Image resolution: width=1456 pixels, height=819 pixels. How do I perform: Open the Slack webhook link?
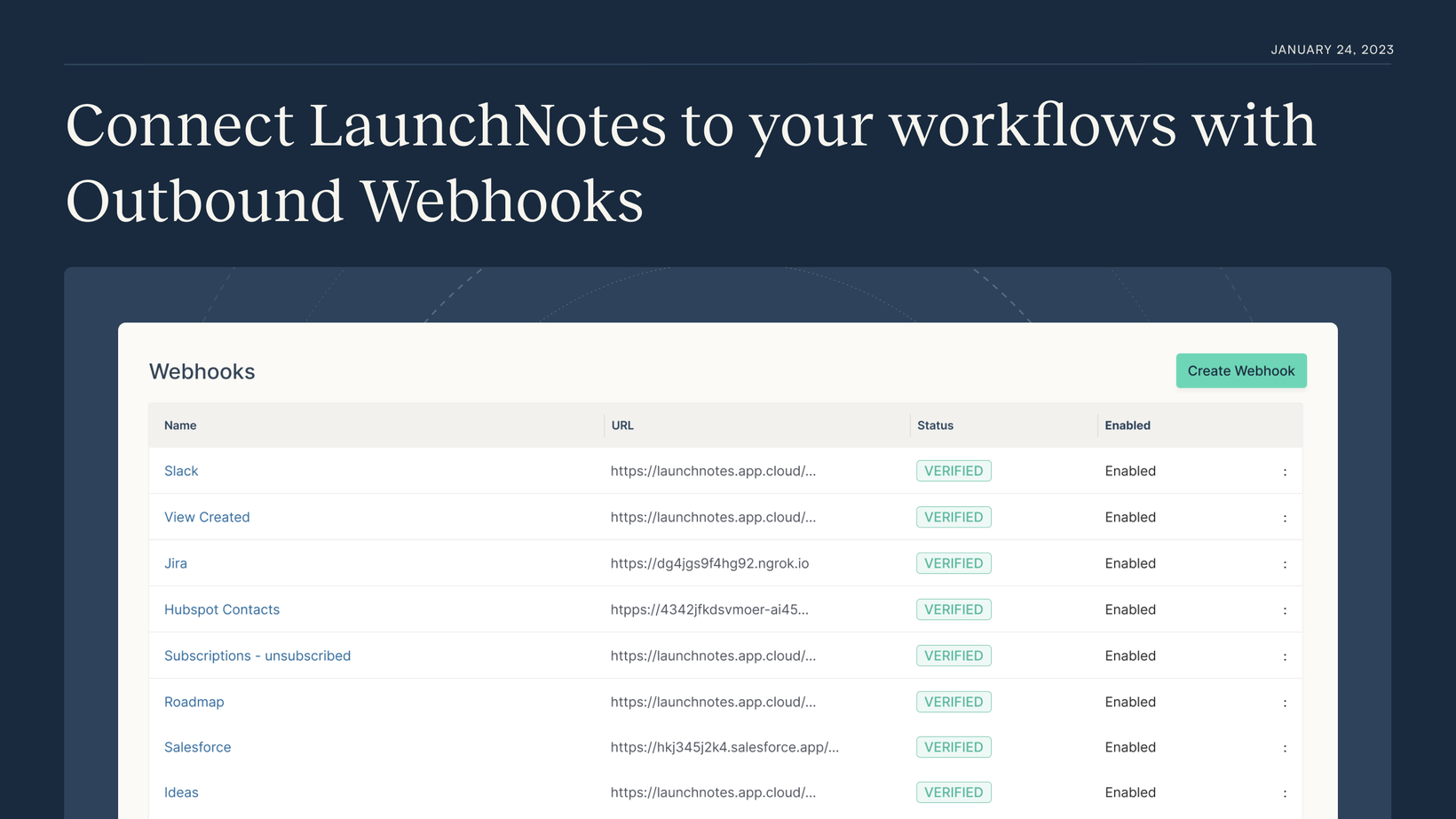[181, 471]
